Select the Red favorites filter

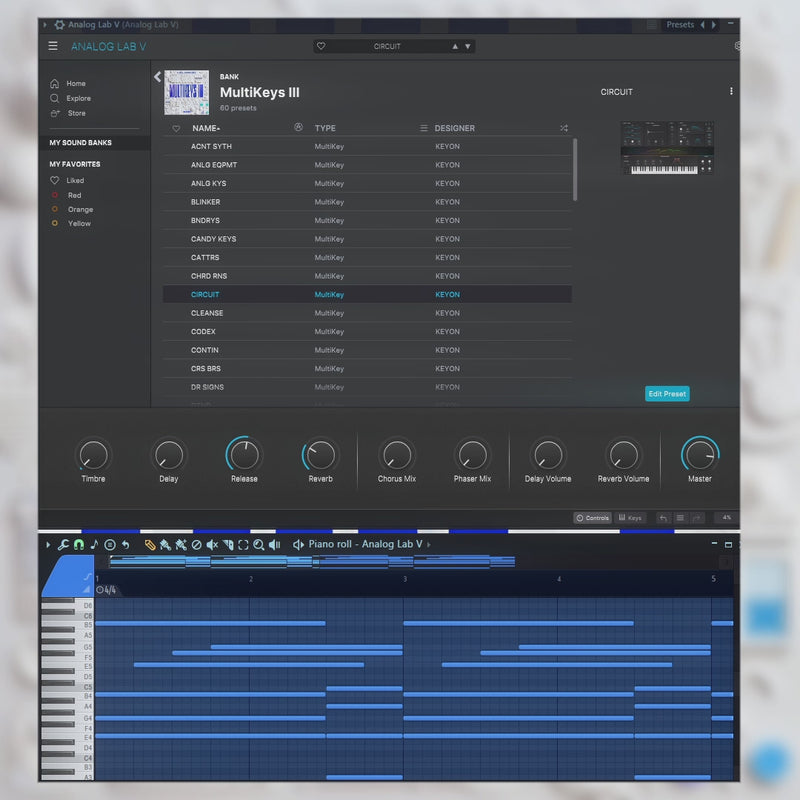coord(74,194)
